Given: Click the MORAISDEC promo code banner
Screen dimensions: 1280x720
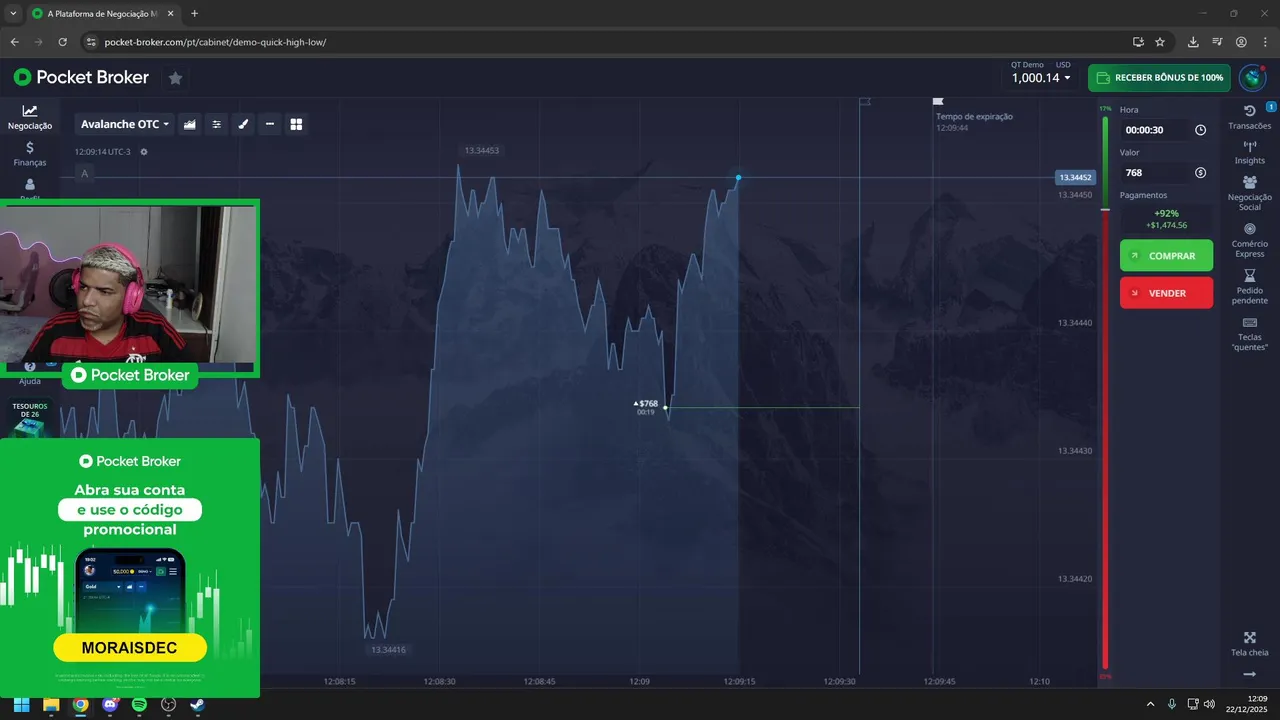Looking at the screenshot, I should (130, 647).
